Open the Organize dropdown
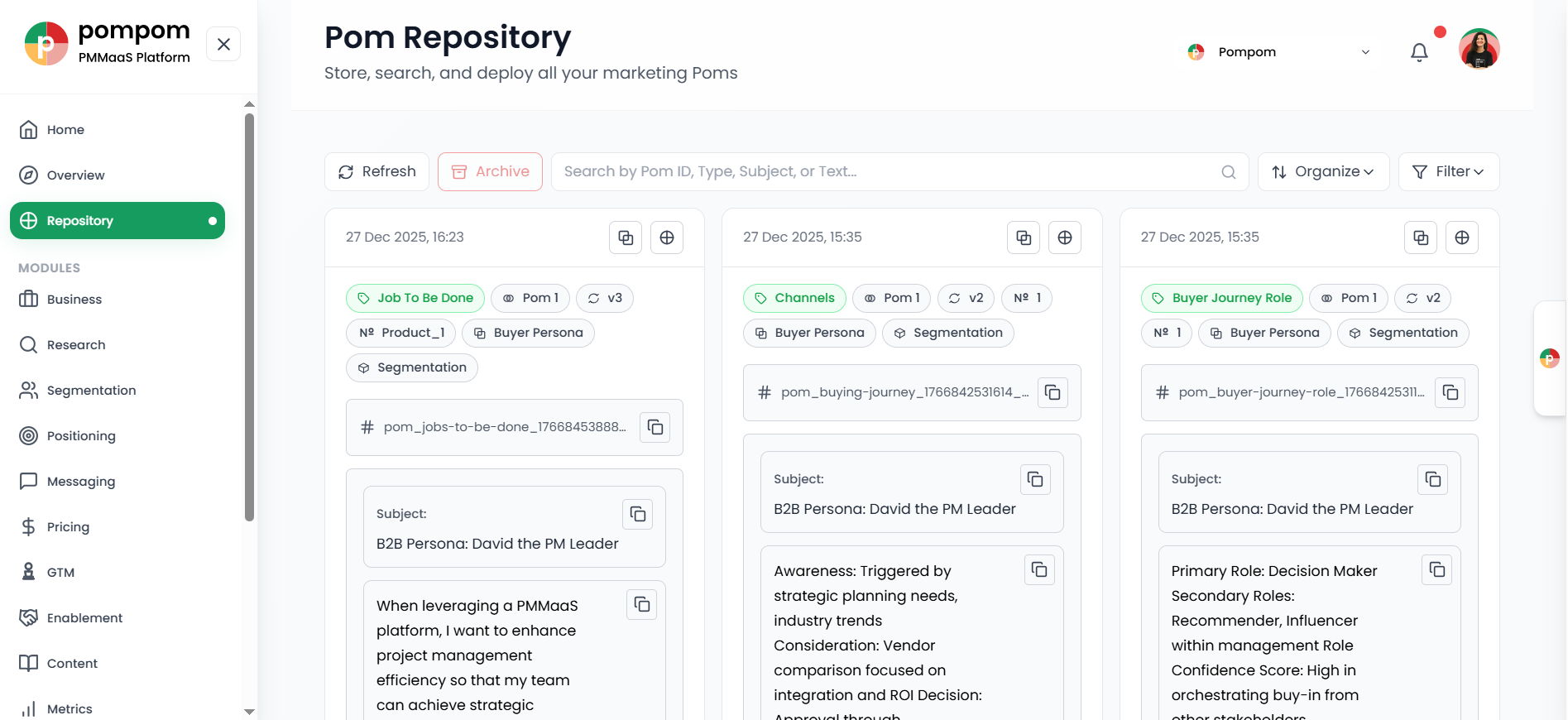The width and height of the screenshot is (1568, 720). tap(1323, 171)
